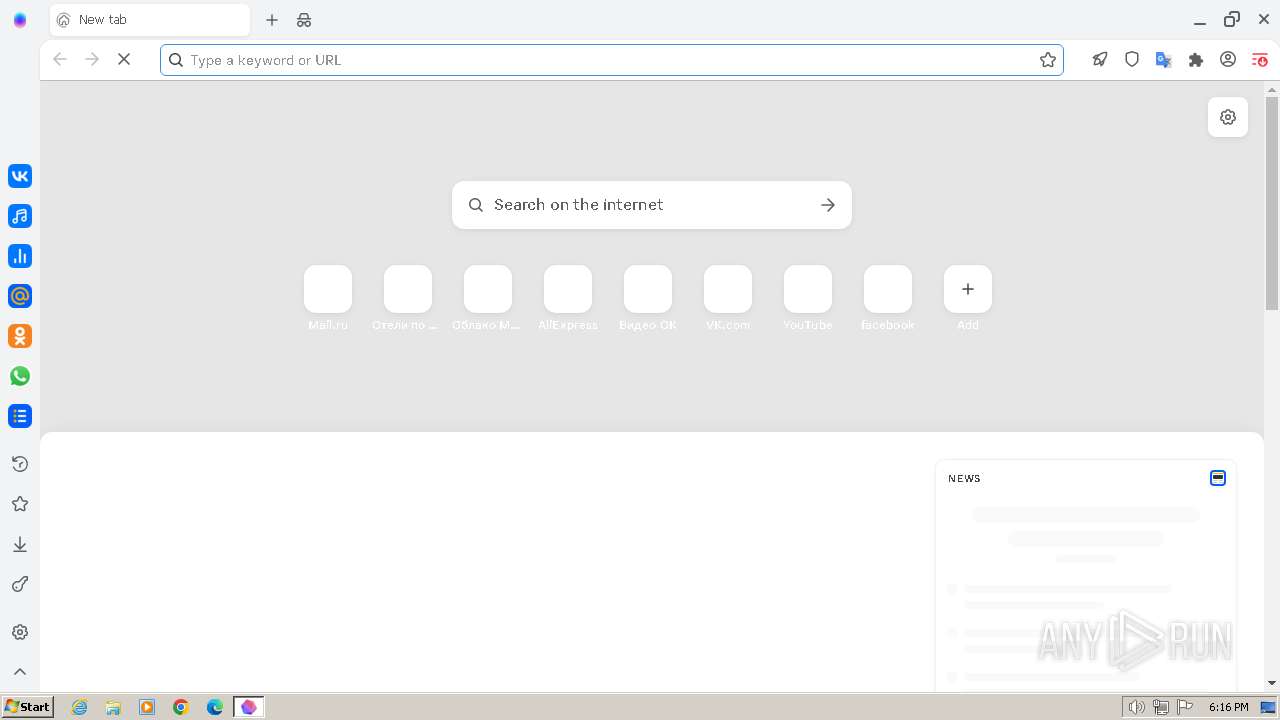Open the red-badged menu icon
The width and height of the screenshot is (1280, 720).
(x=1260, y=60)
